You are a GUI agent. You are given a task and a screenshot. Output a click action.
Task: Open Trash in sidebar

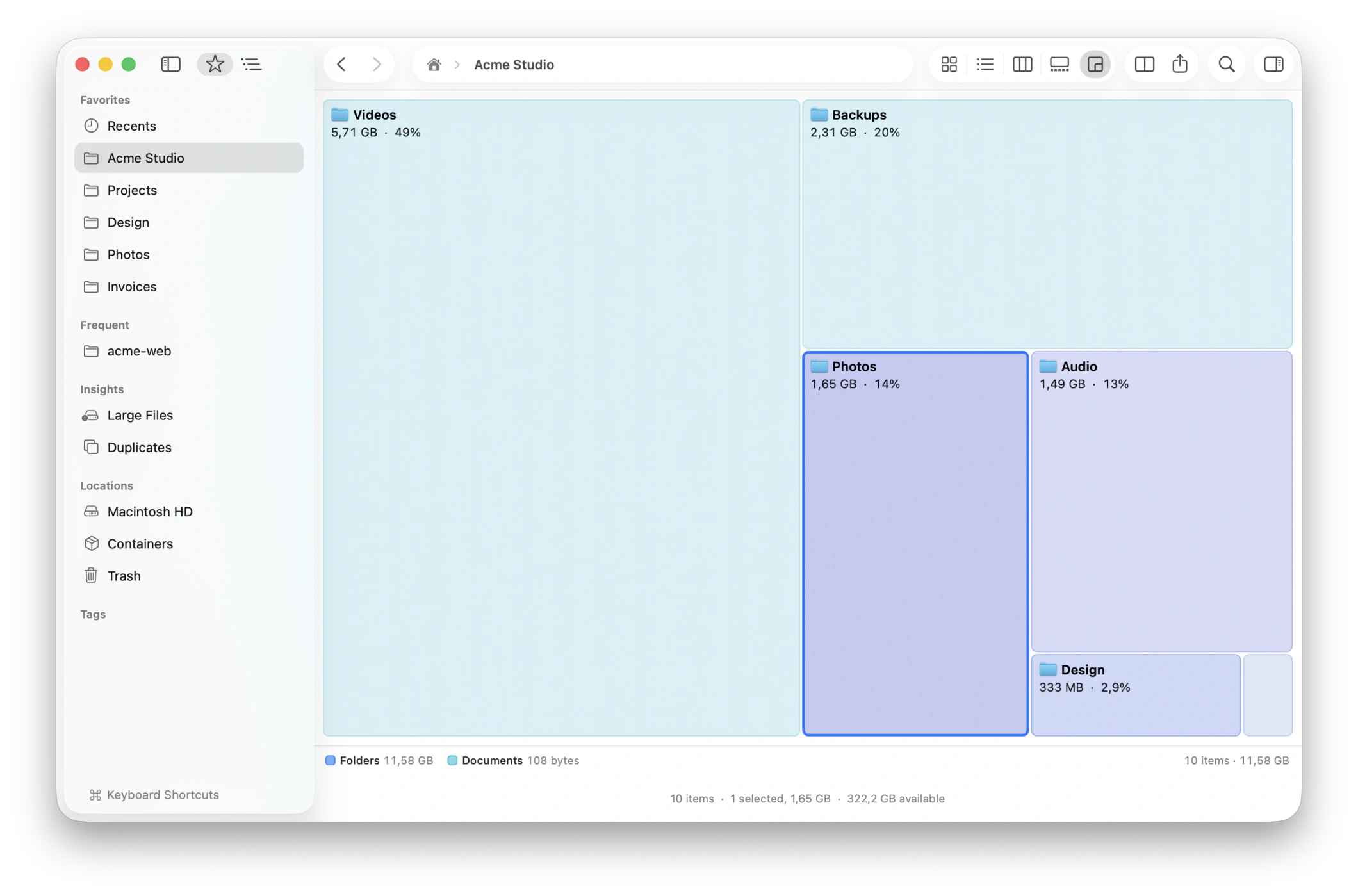189,576
